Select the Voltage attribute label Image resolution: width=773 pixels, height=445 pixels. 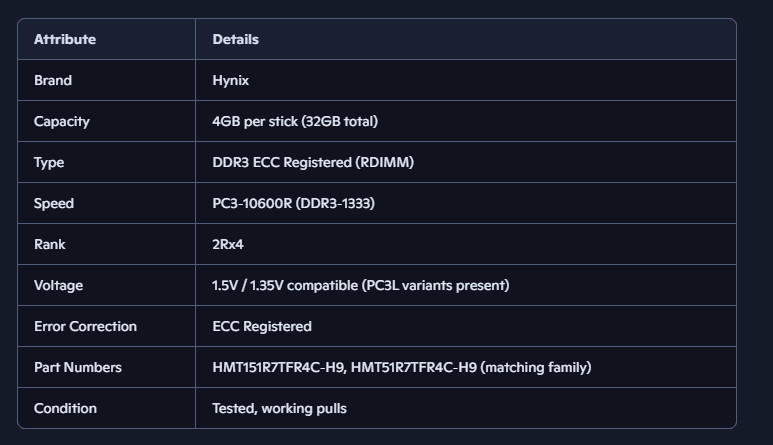(x=58, y=285)
